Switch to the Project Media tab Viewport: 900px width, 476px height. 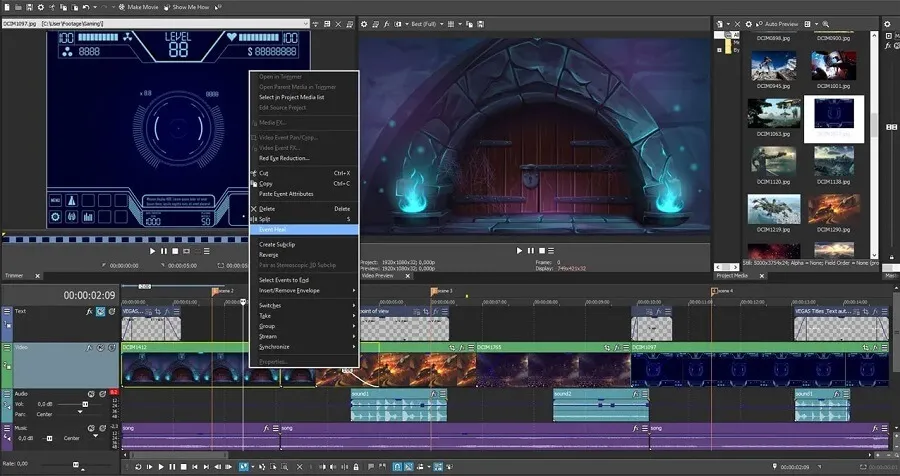tap(732, 276)
